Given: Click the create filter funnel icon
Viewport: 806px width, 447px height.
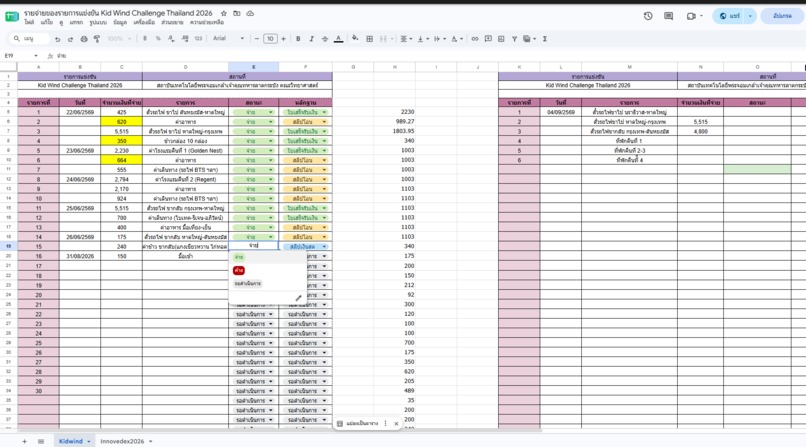Looking at the screenshot, I should [514, 39].
